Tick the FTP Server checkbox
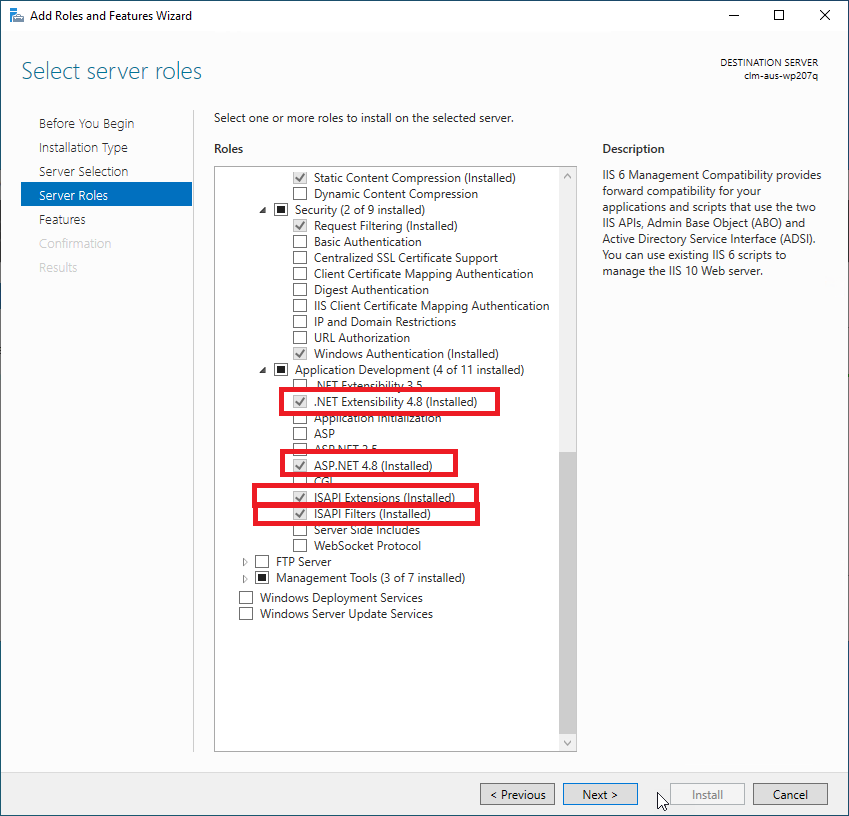 click(262, 562)
